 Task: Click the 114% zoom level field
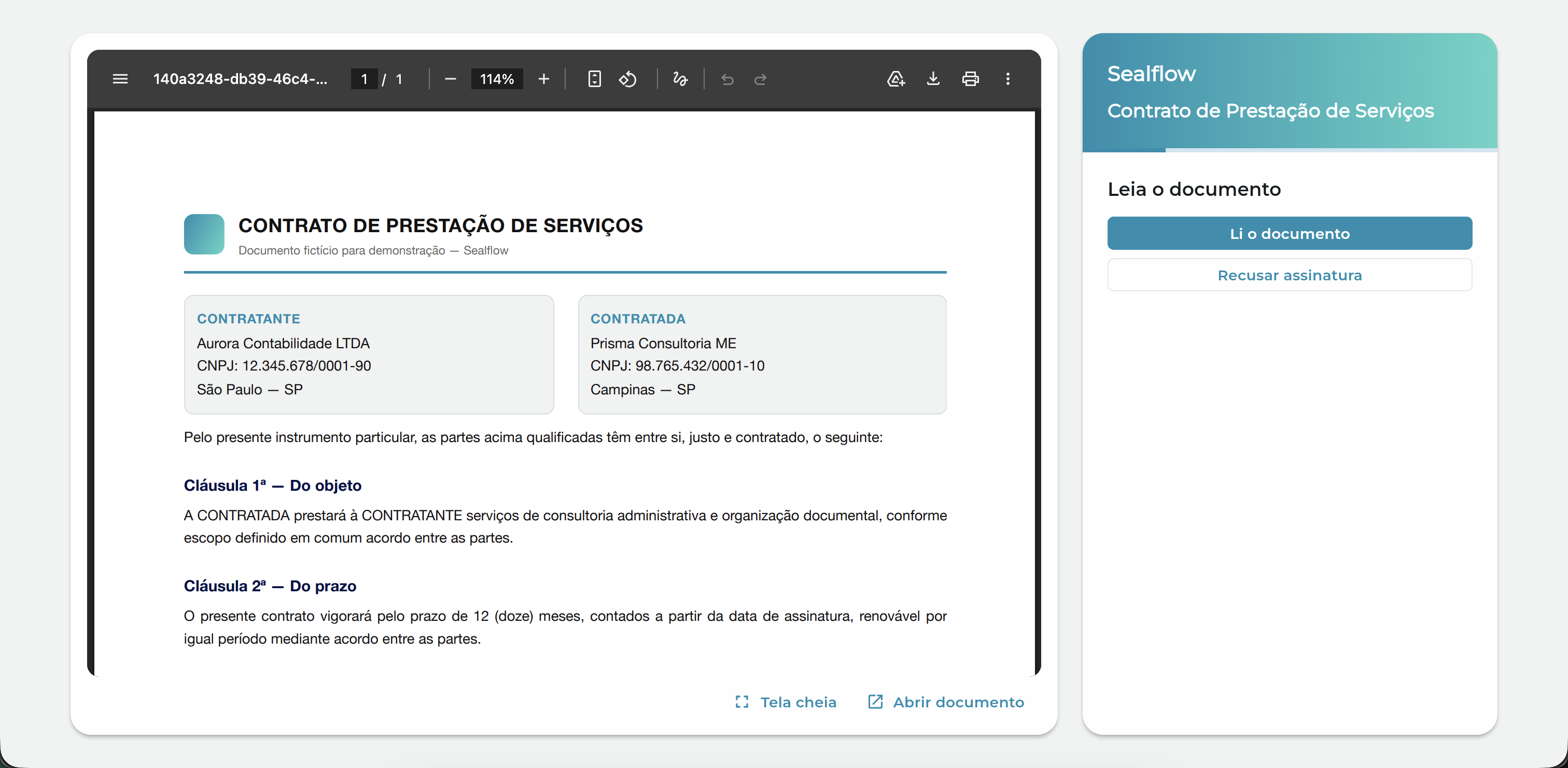(497, 79)
